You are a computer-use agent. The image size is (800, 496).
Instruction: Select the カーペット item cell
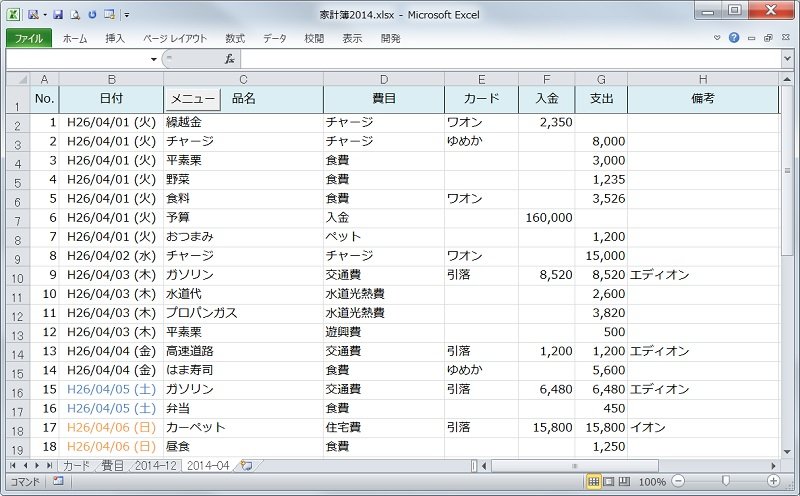coord(243,428)
